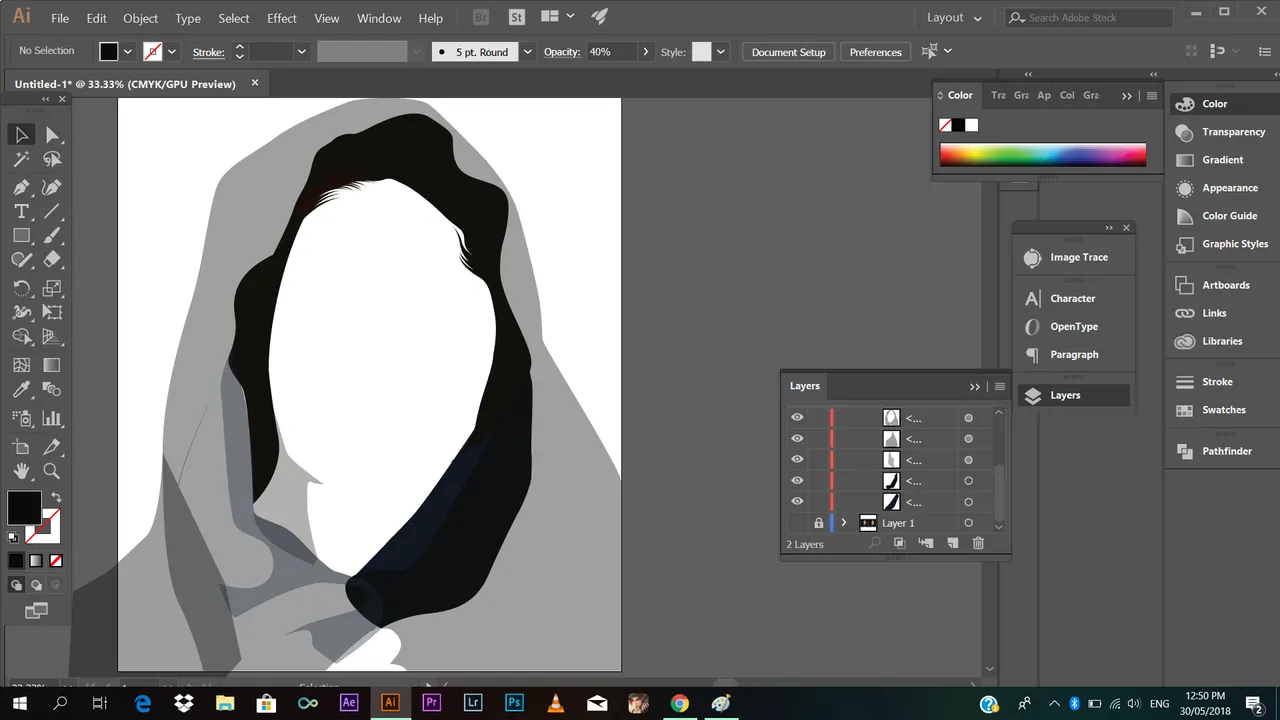
Task: Expand Layer 1 in Layers panel
Action: click(844, 523)
